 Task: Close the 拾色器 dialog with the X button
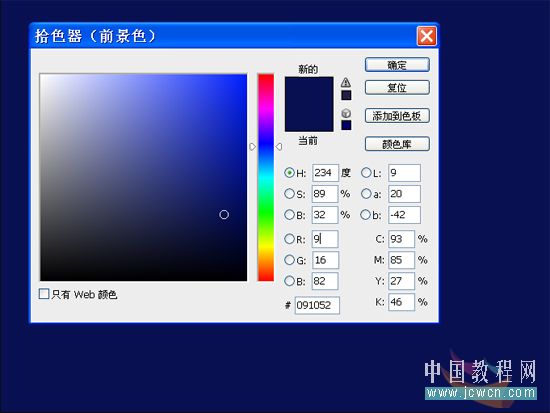427,36
